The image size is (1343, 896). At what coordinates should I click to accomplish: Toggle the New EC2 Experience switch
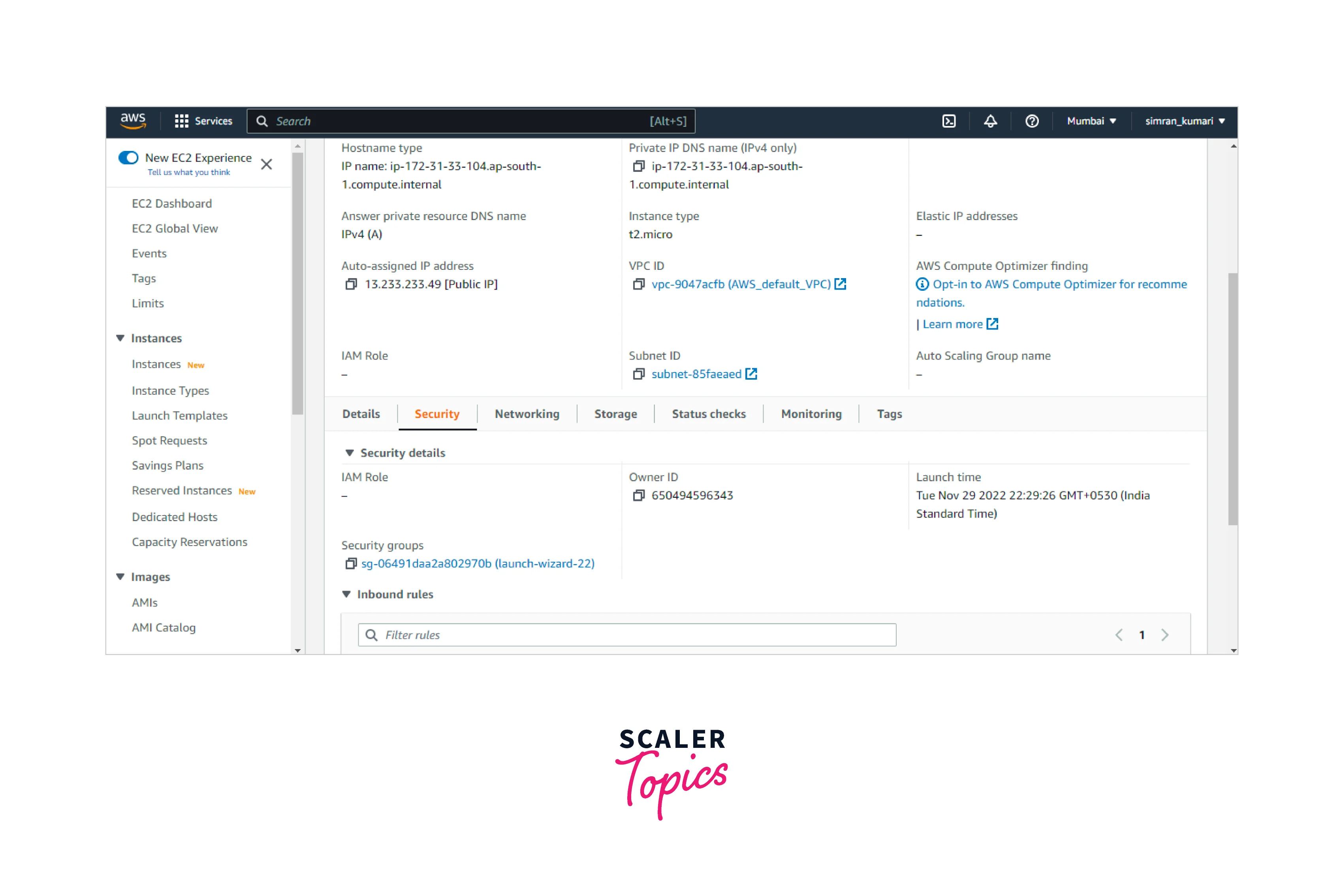coord(128,158)
